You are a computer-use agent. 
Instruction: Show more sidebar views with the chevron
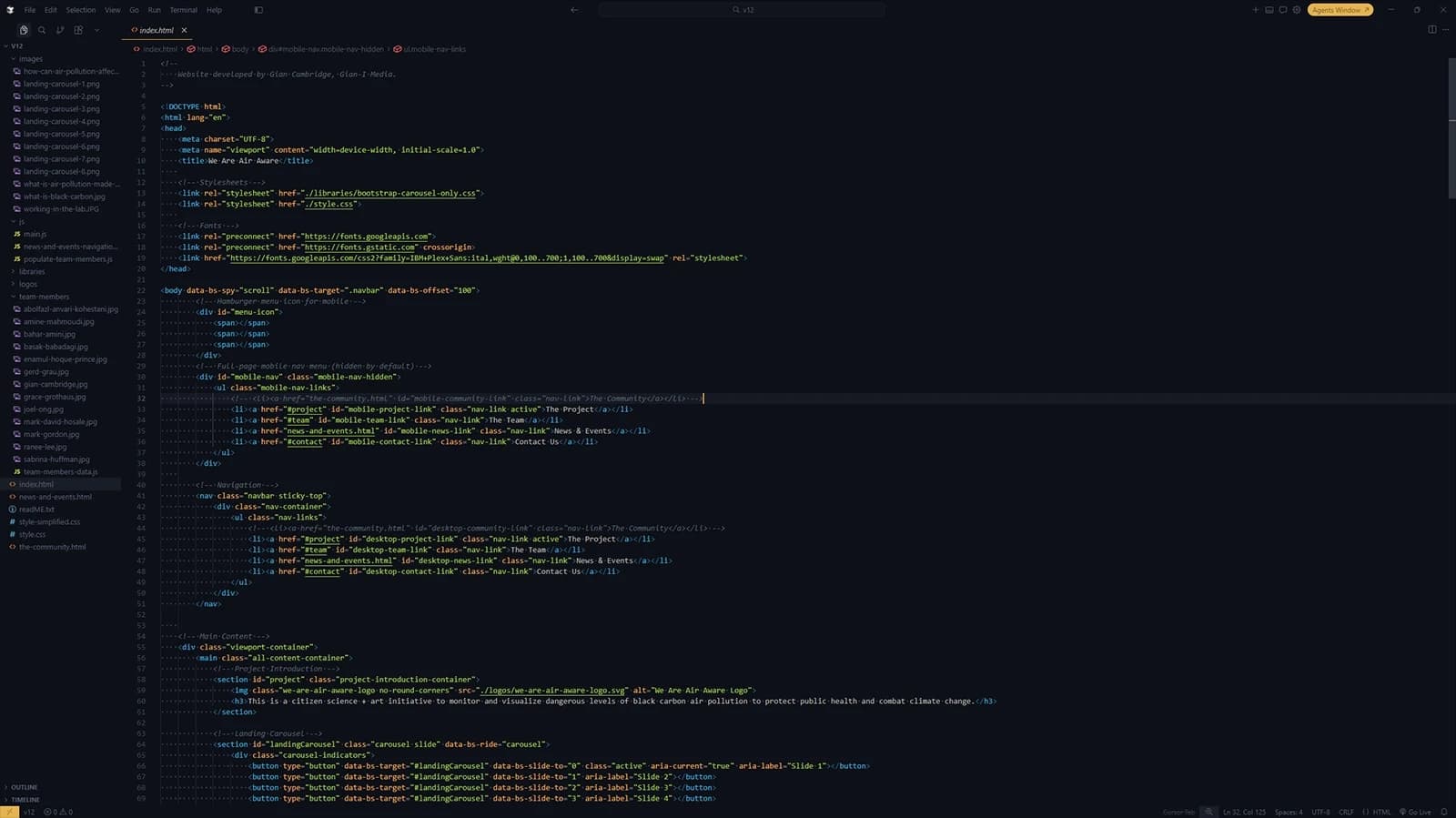pos(96,30)
